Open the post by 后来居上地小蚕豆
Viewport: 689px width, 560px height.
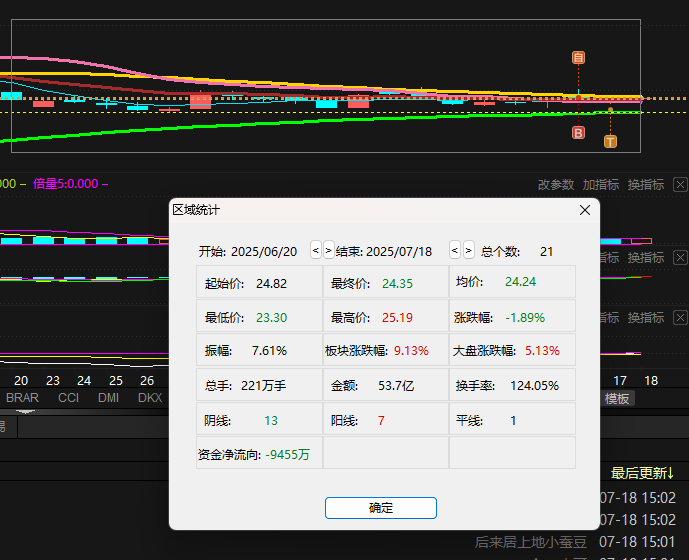530,542
